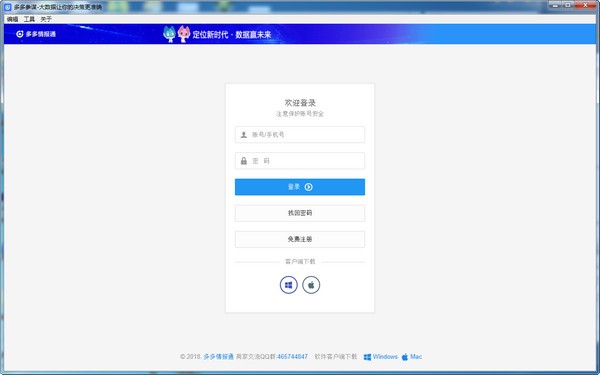Screen dimensions: 600x375
Task: Open the 工具 menu
Action: 29,19
